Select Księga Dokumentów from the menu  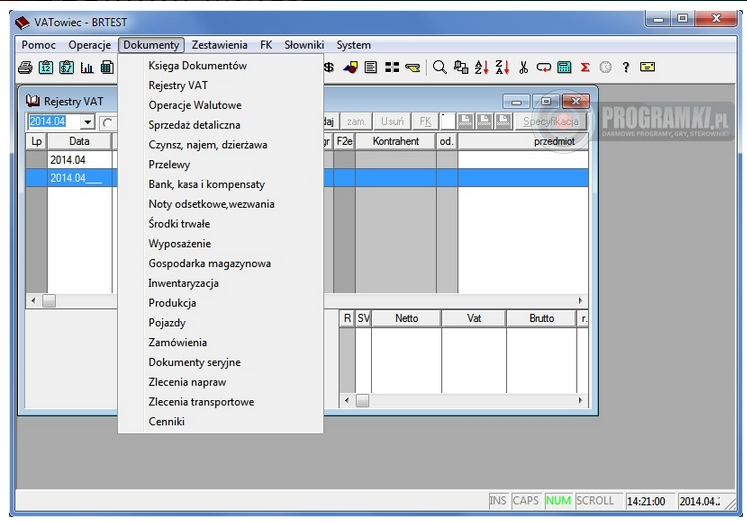[221, 66]
